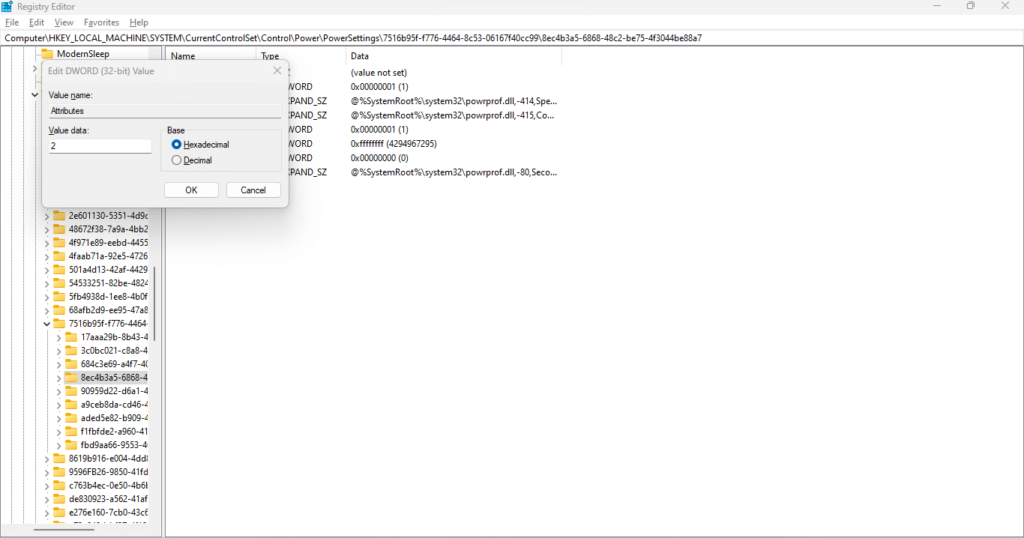Click folder icon for a9ceb8da-cd46 subkey
Viewport: 1024px width, 538px height.
click(71, 404)
